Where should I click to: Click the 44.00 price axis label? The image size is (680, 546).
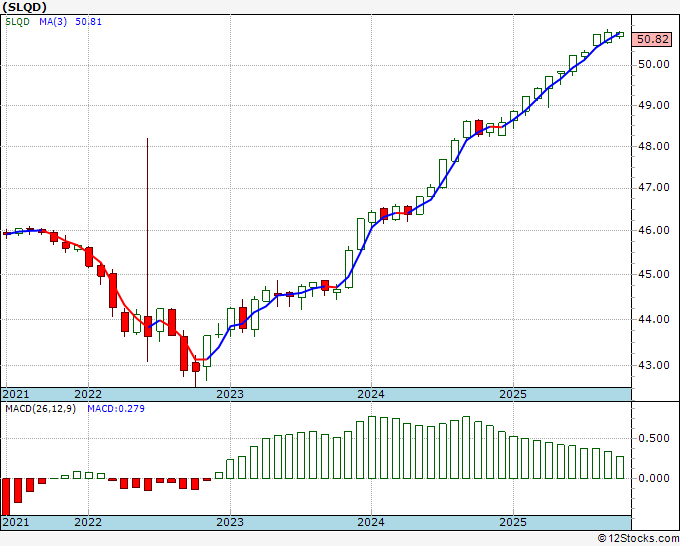click(653, 319)
